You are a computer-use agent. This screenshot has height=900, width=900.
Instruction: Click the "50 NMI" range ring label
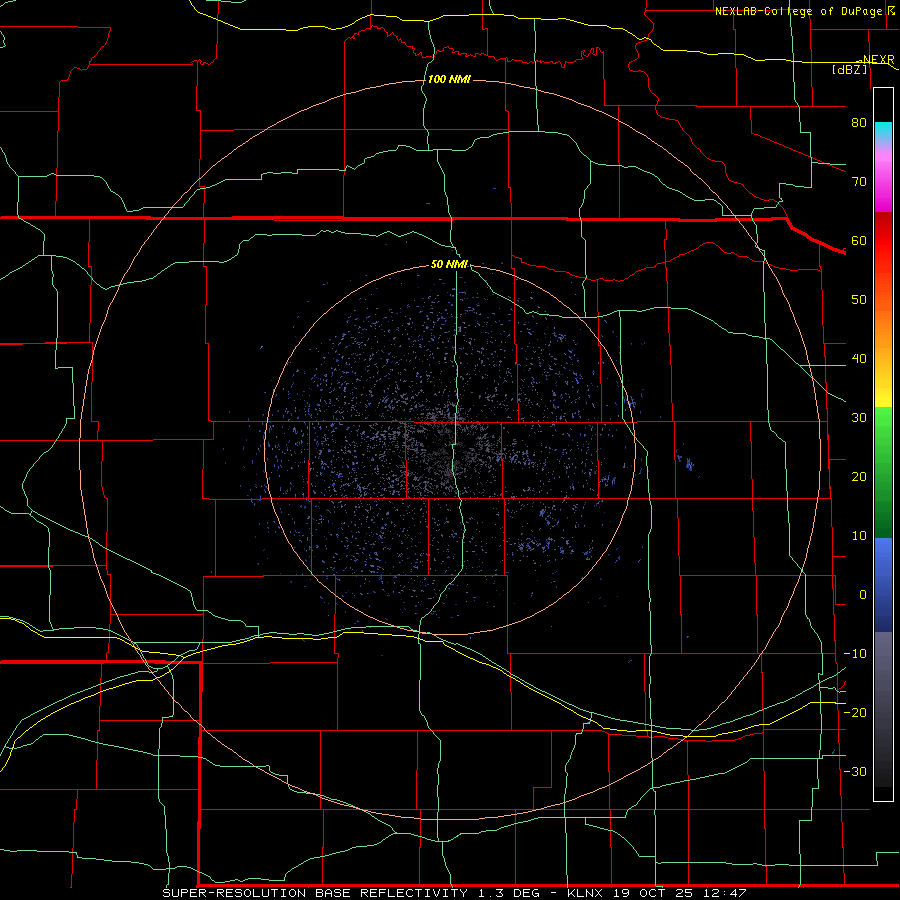coord(449,265)
